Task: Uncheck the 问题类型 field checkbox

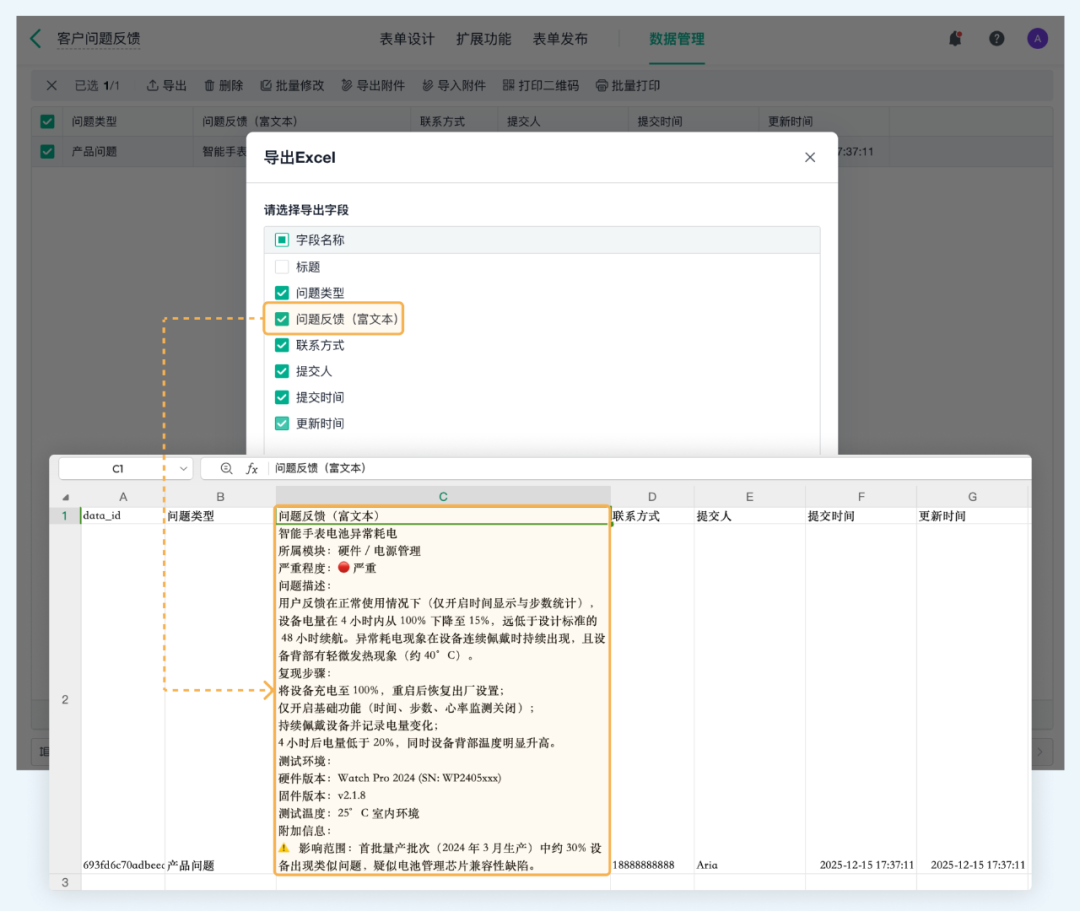Action: pyautogui.click(x=282, y=293)
